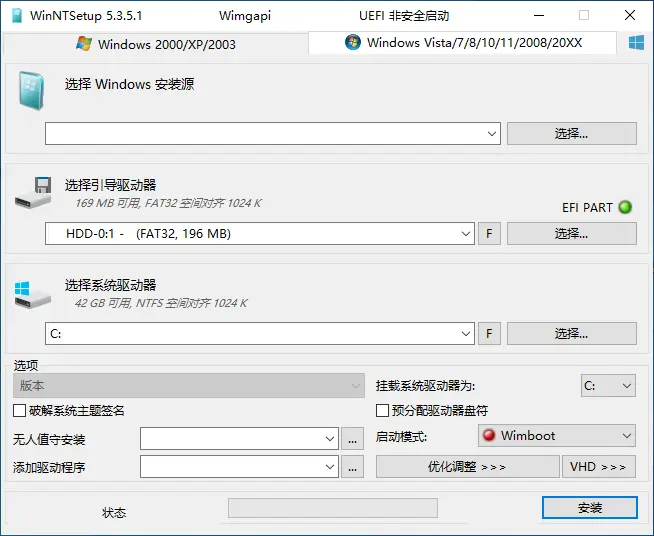Screen dimensions: 654x536
Task: Click the green EFI PART status light
Action: coord(626,208)
